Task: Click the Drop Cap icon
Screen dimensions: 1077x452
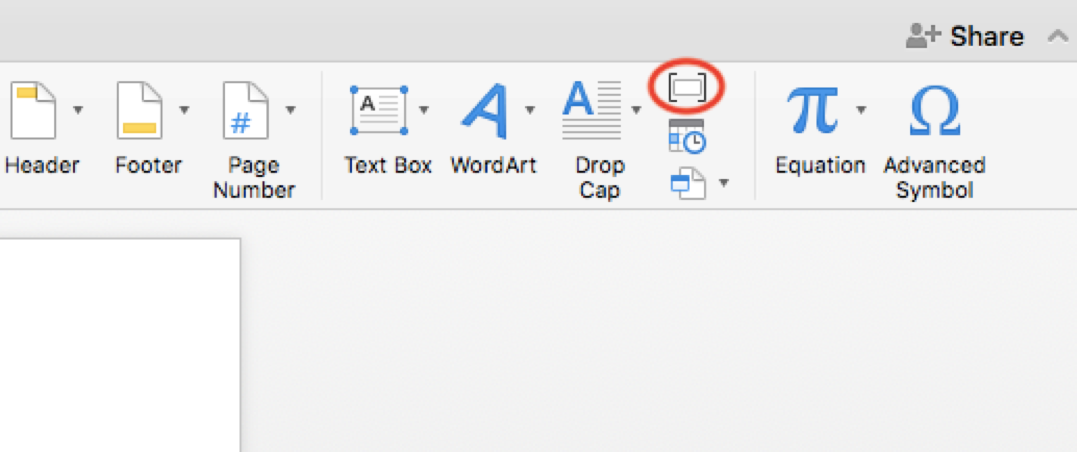Action: click(x=592, y=110)
